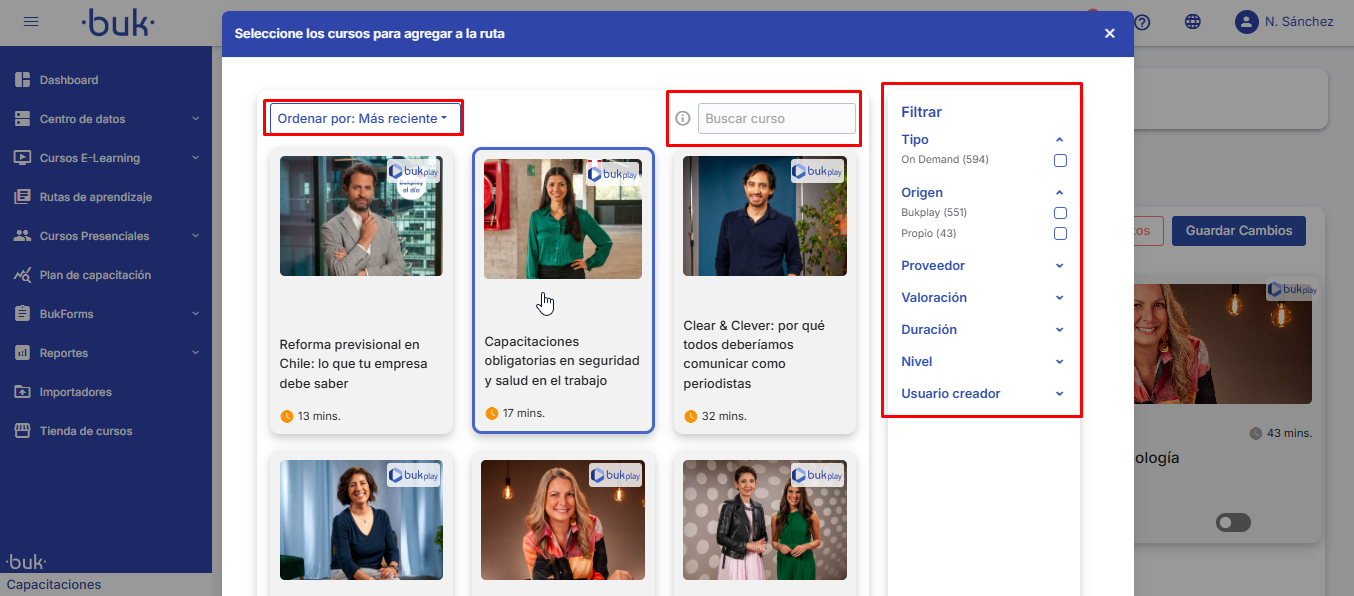Click the Dashboard sidebar icon
The width and height of the screenshot is (1354, 596).
(x=22, y=80)
